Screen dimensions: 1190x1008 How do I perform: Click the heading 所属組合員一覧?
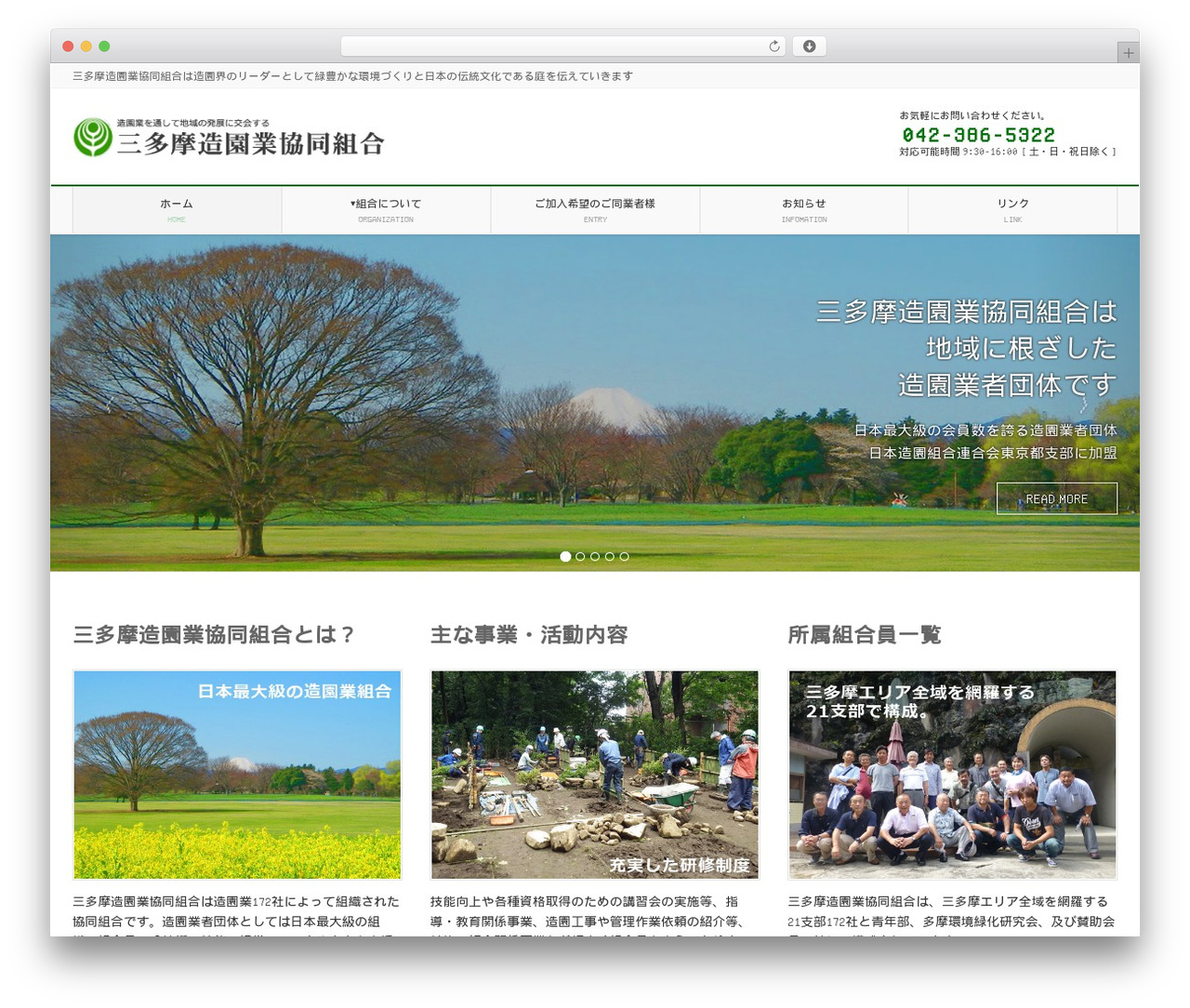[x=865, y=635]
